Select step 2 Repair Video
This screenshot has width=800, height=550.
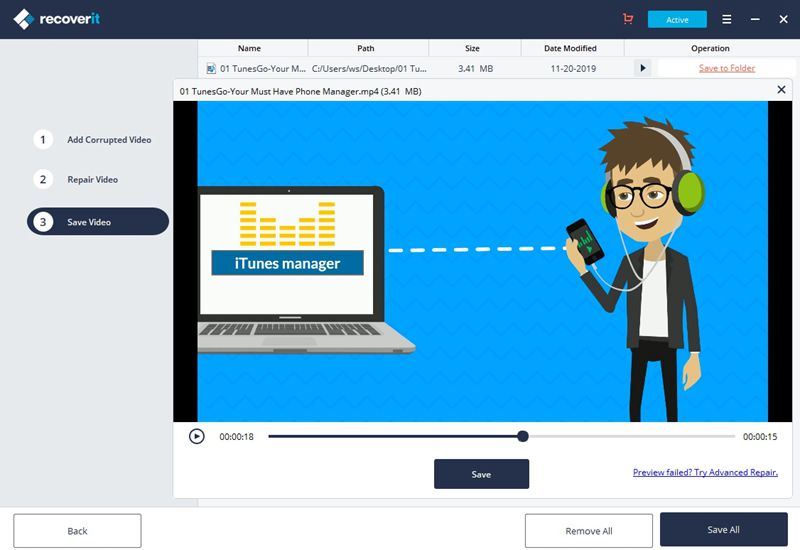coord(77,180)
